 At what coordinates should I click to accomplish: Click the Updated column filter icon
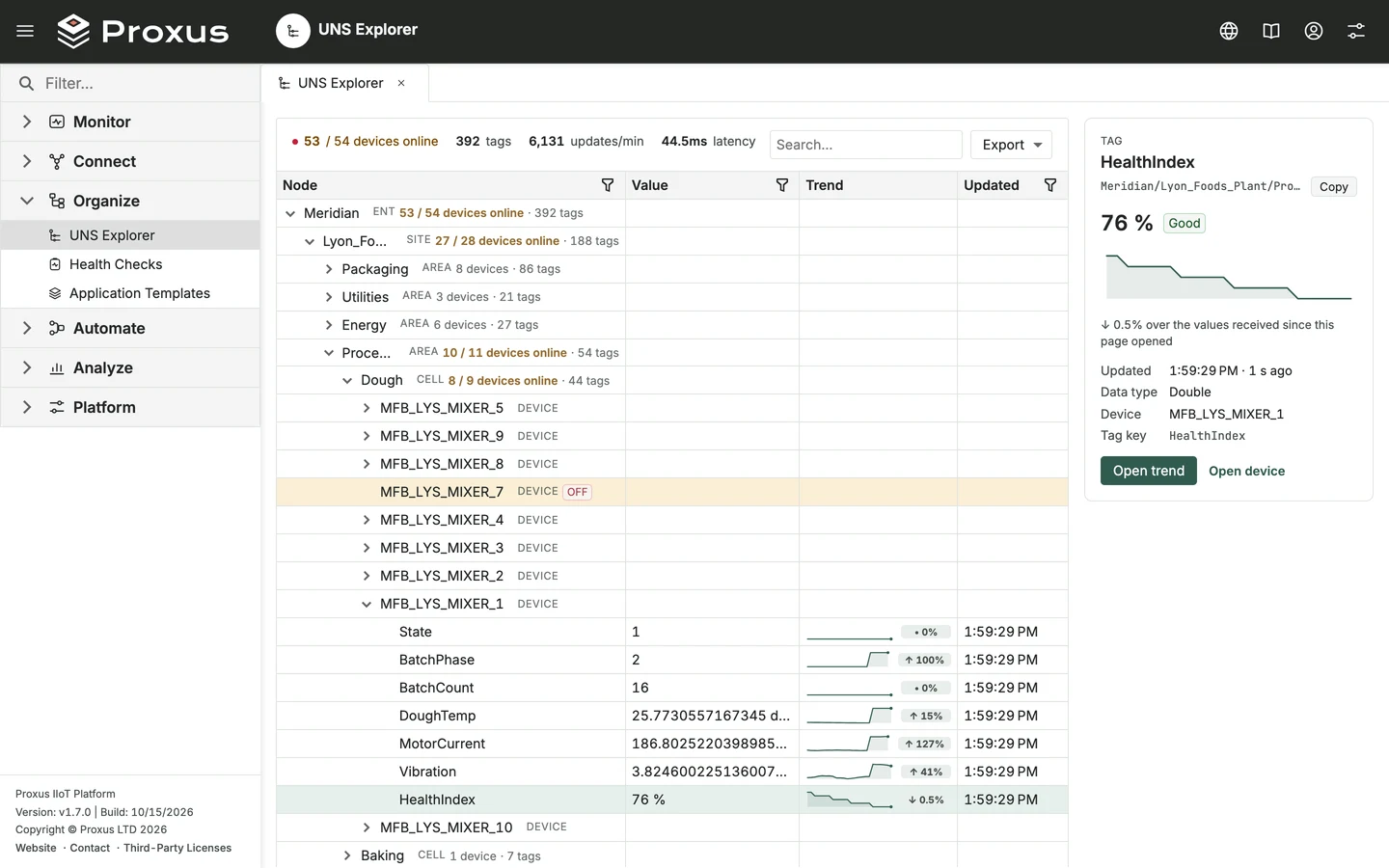(x=1050, y=185)
